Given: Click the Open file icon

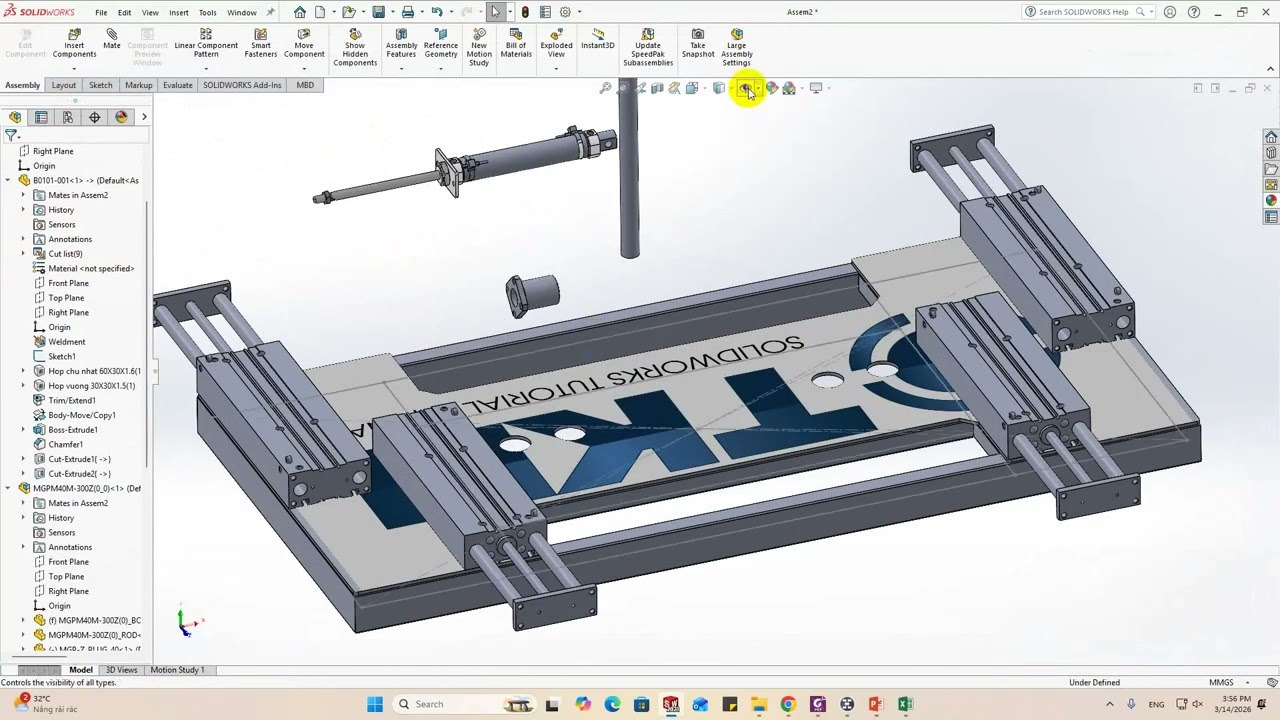Looking at the screenshot, I should pos(349,12).
